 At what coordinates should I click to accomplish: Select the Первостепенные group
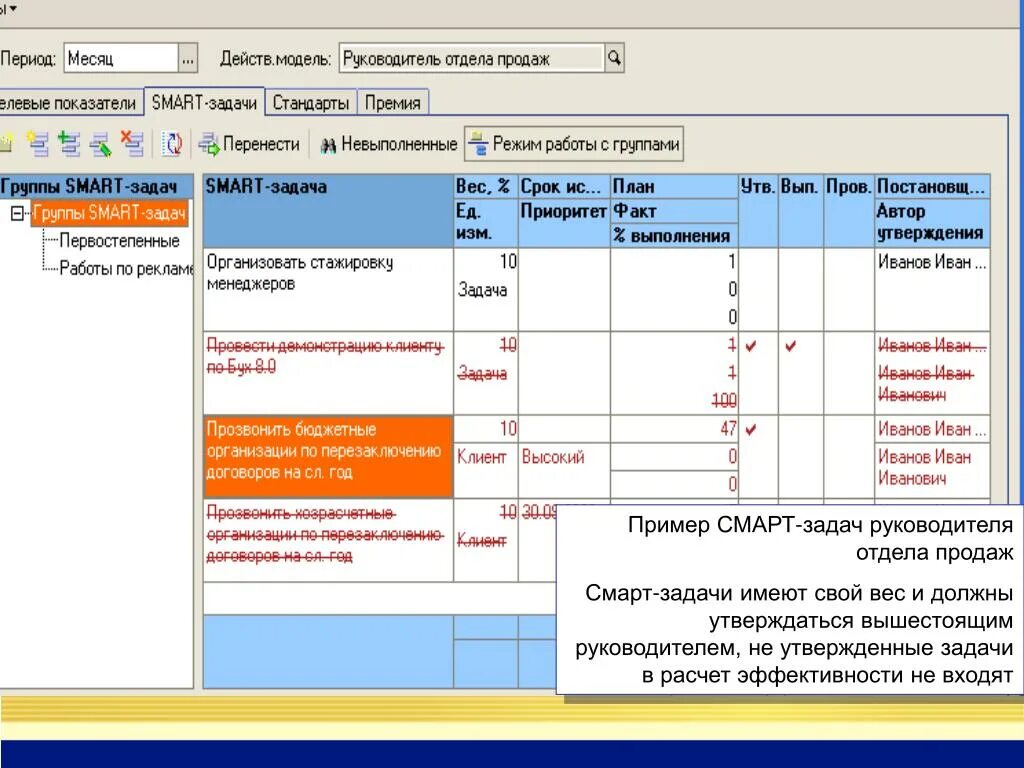click(x=120, y=241)
